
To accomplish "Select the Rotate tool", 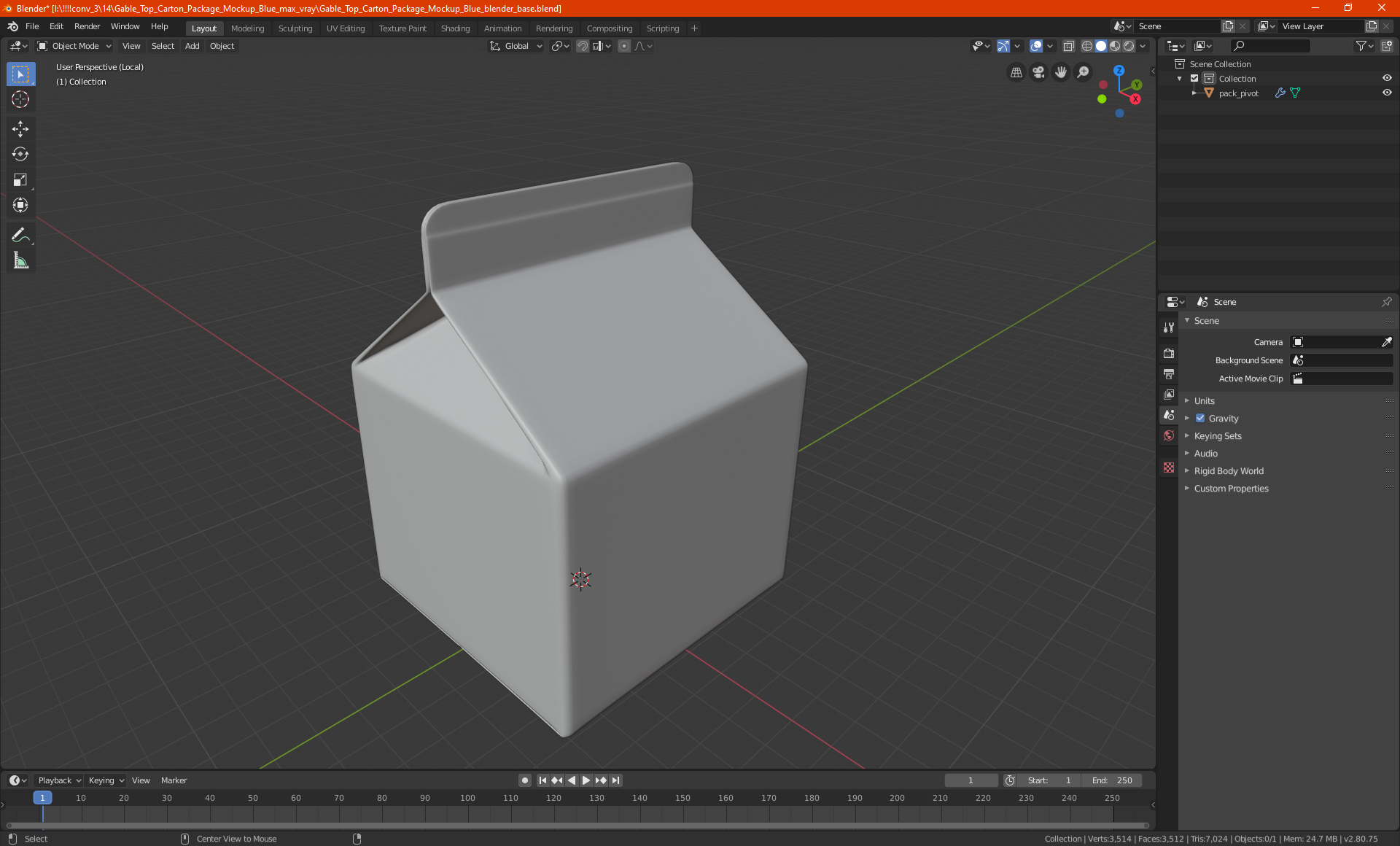I will (x=20, y=154).
